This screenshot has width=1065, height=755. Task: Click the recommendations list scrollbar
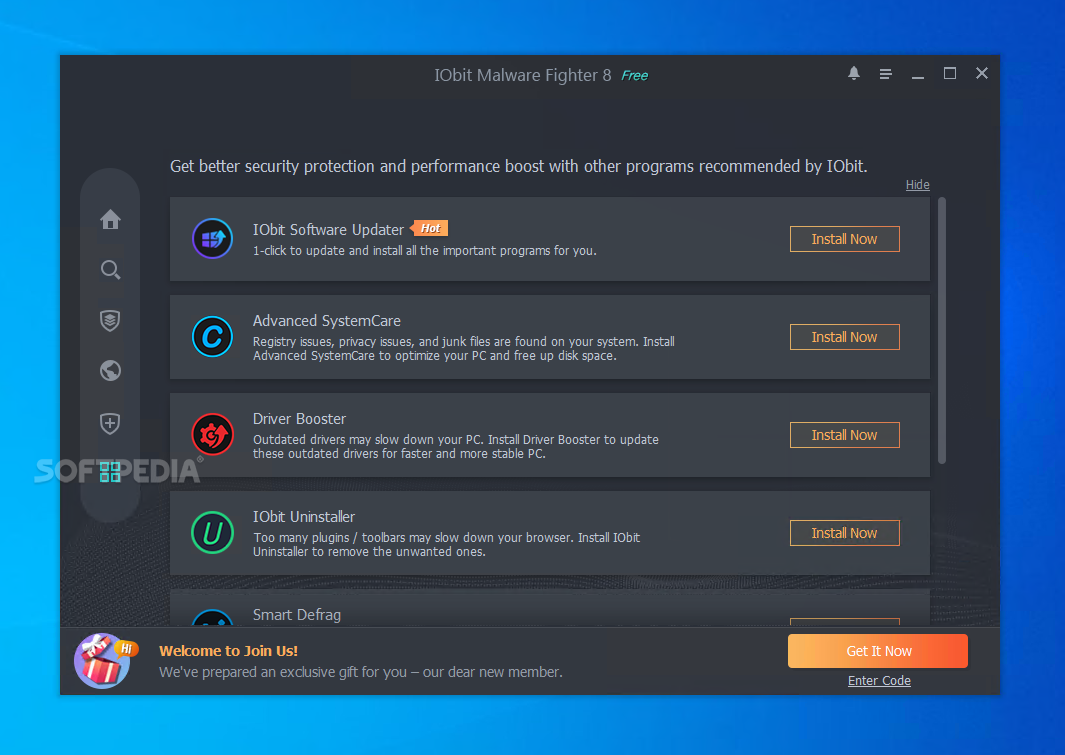coord(942,331)
